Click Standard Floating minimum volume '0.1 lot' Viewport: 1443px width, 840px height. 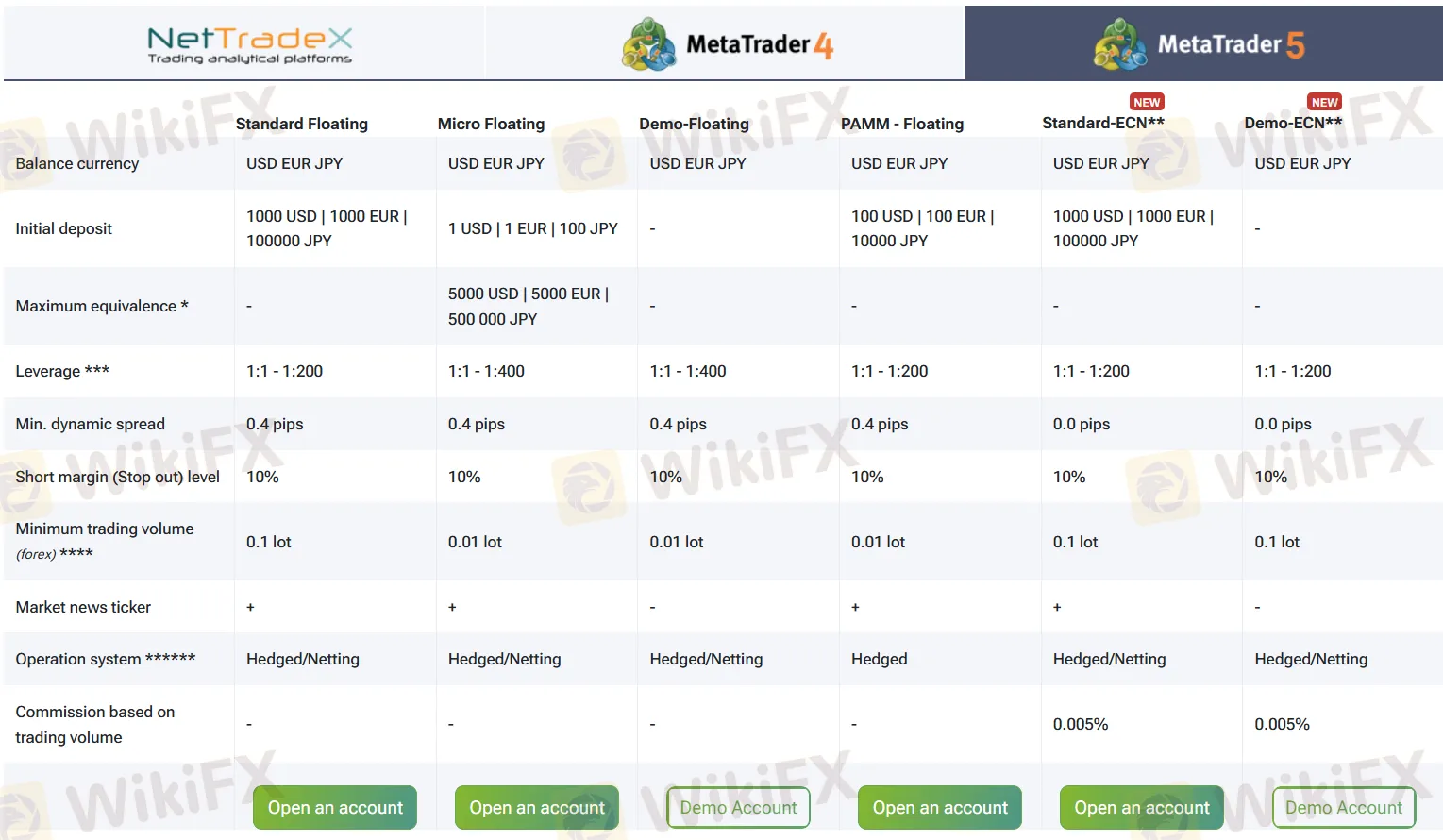[x=269, y=542]
